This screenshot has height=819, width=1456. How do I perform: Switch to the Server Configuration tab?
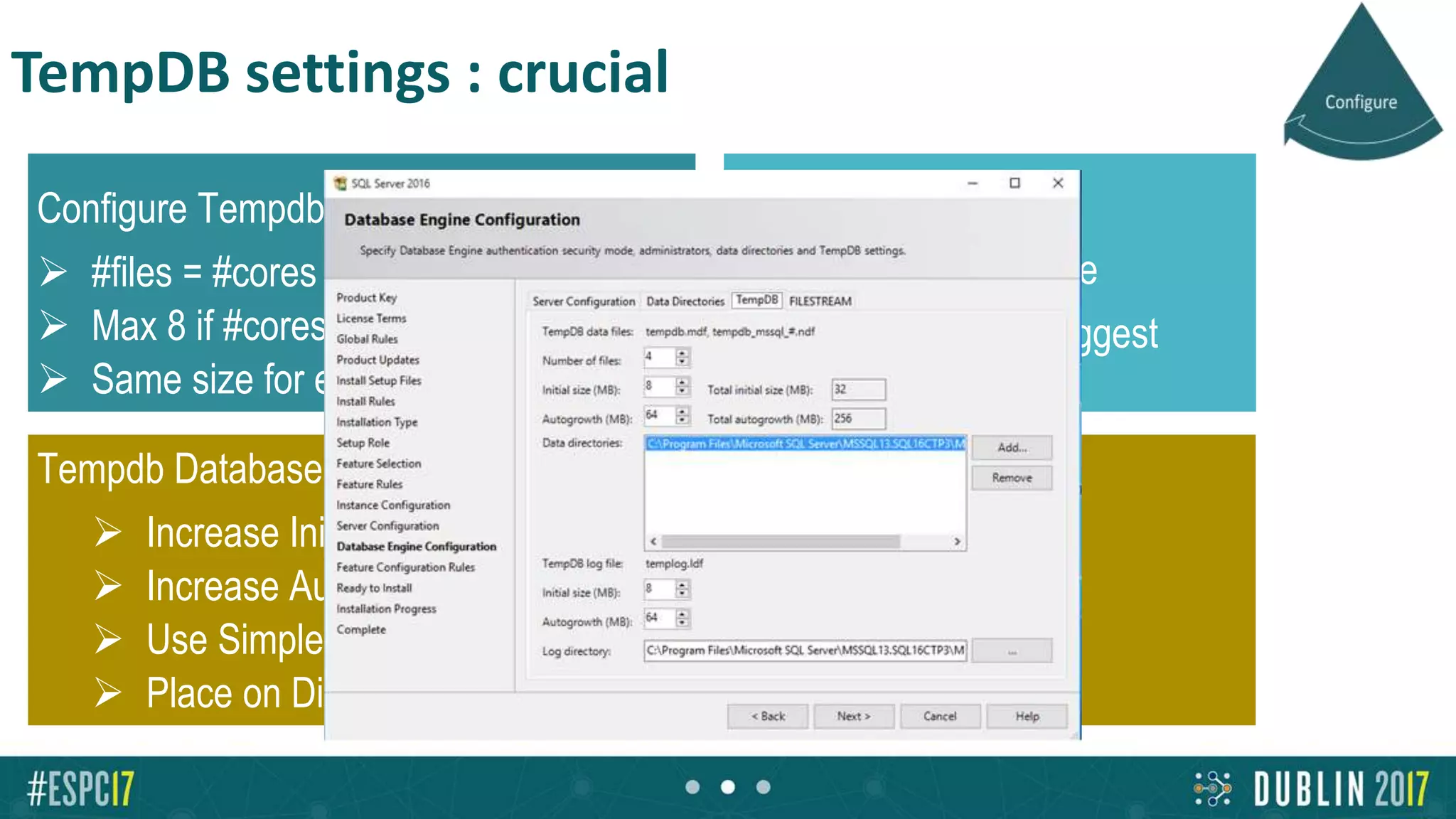pos(584,301)
